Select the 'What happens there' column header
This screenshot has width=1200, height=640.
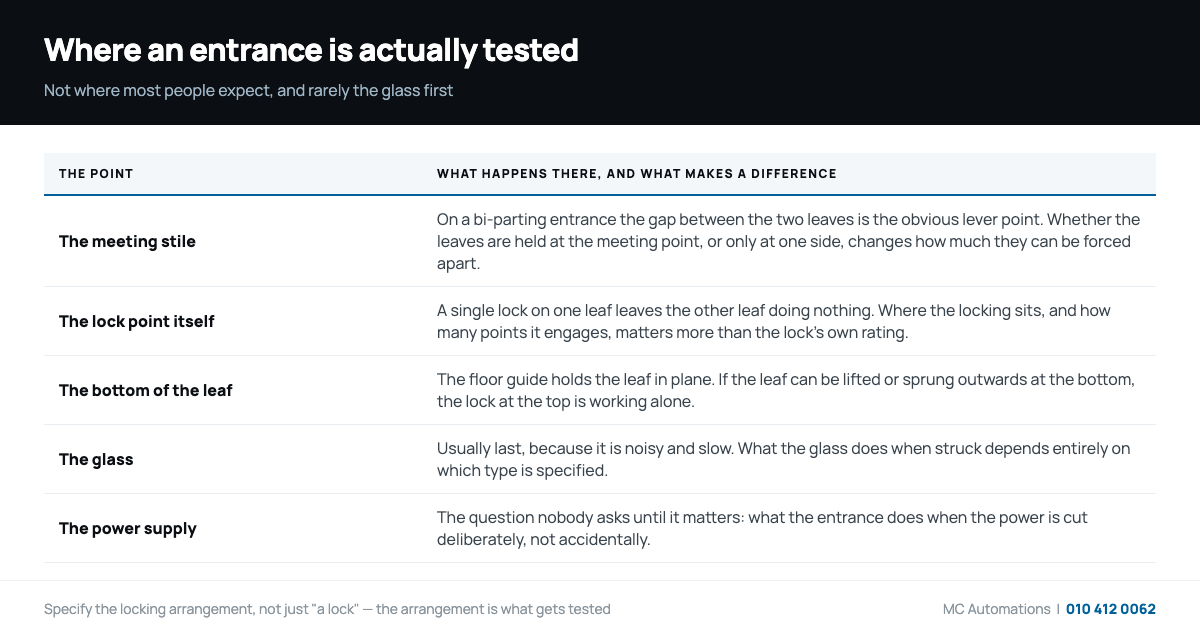tap(637, 174)
